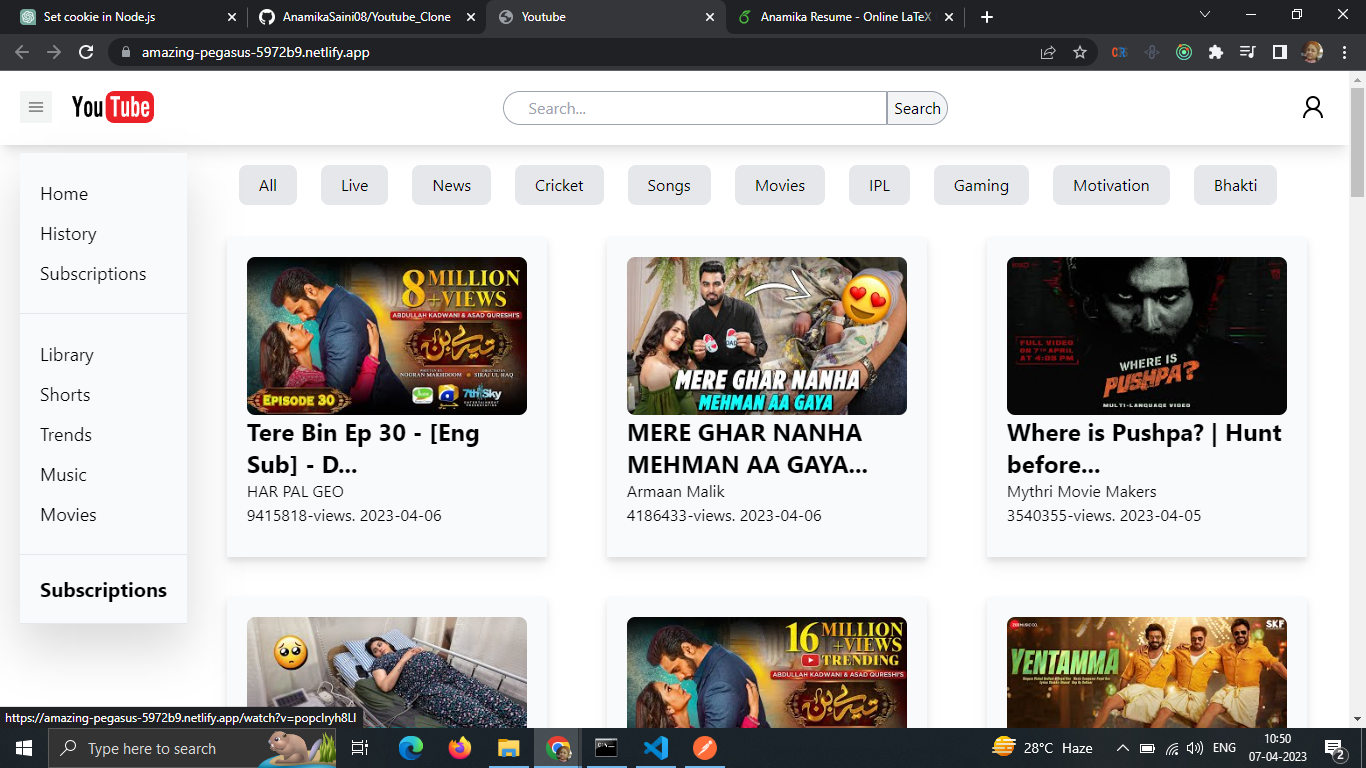Image resolution: width=1366 pixels, height=768 pixels.
Task: Open Trends from the sidebar
Action: click(x=66, y=434)
